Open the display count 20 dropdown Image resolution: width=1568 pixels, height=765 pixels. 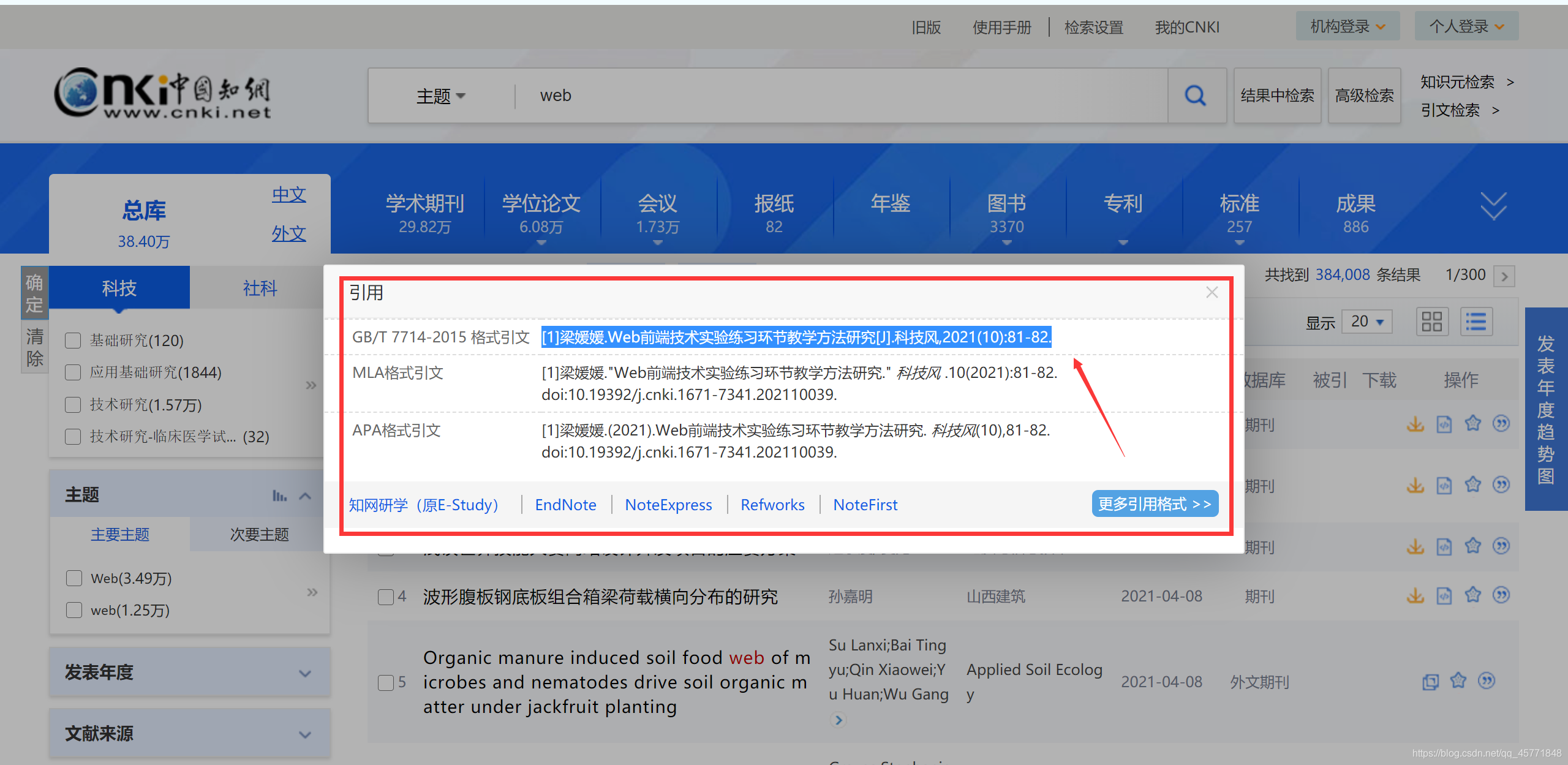pos(1367,322)
